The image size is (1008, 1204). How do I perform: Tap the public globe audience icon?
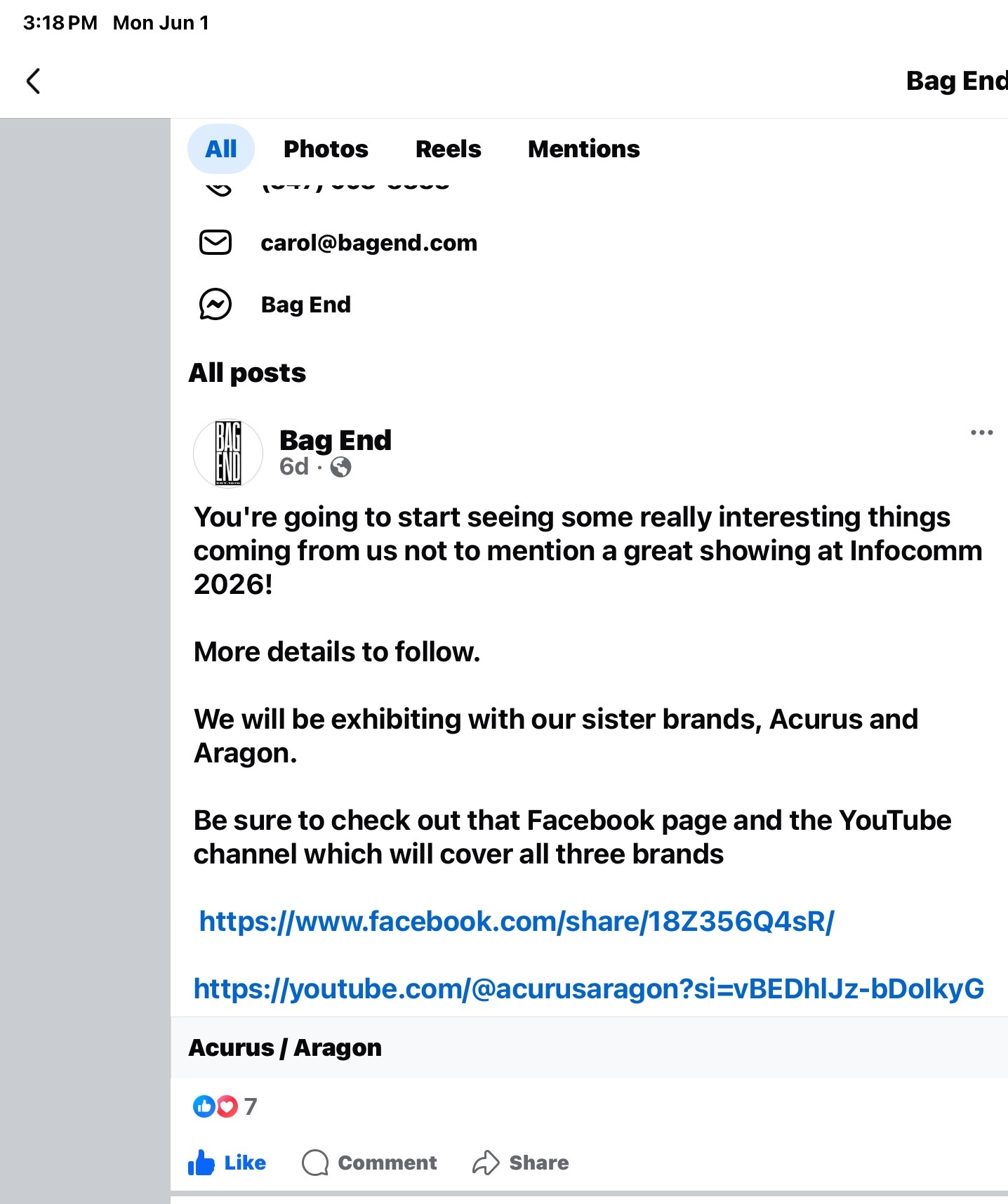340,467
